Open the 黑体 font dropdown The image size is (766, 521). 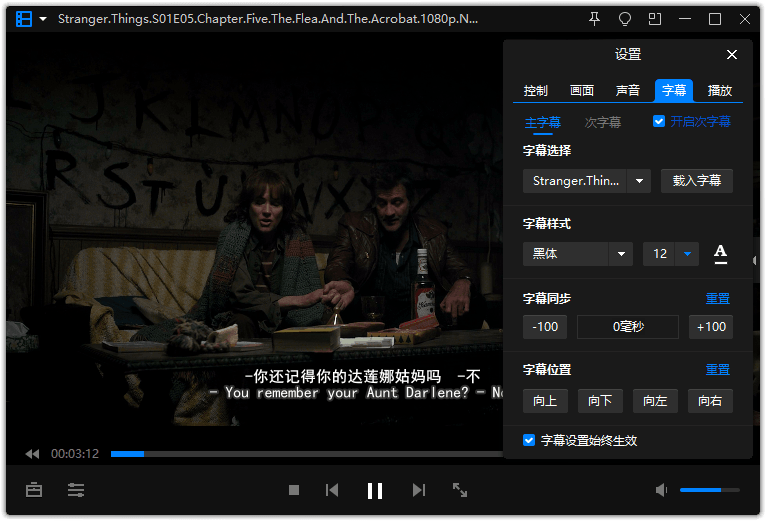pos(622,254)
